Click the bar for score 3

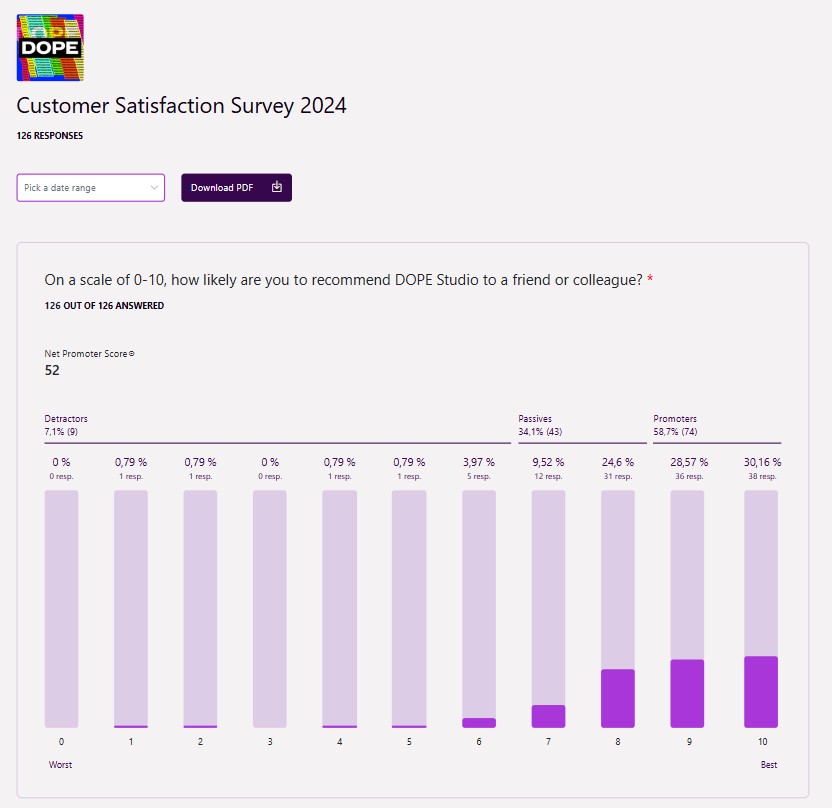270,609
